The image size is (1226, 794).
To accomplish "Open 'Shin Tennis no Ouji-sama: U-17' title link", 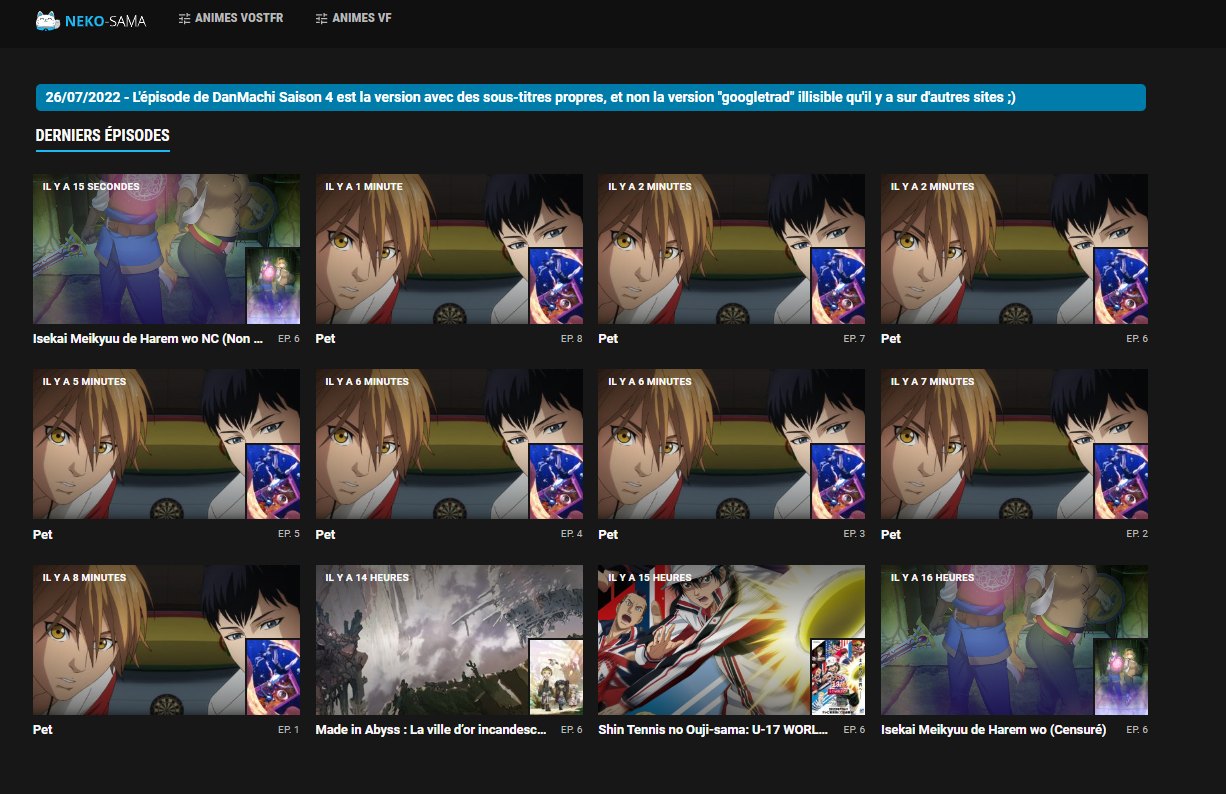I will tap(713, 730).
